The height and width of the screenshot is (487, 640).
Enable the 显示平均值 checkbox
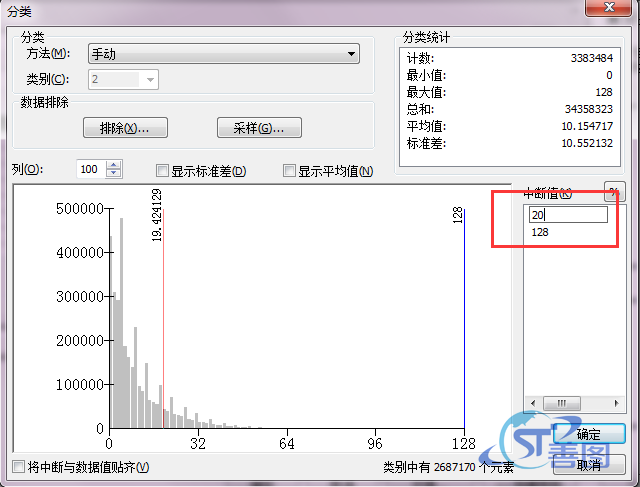tap(289, 171)
